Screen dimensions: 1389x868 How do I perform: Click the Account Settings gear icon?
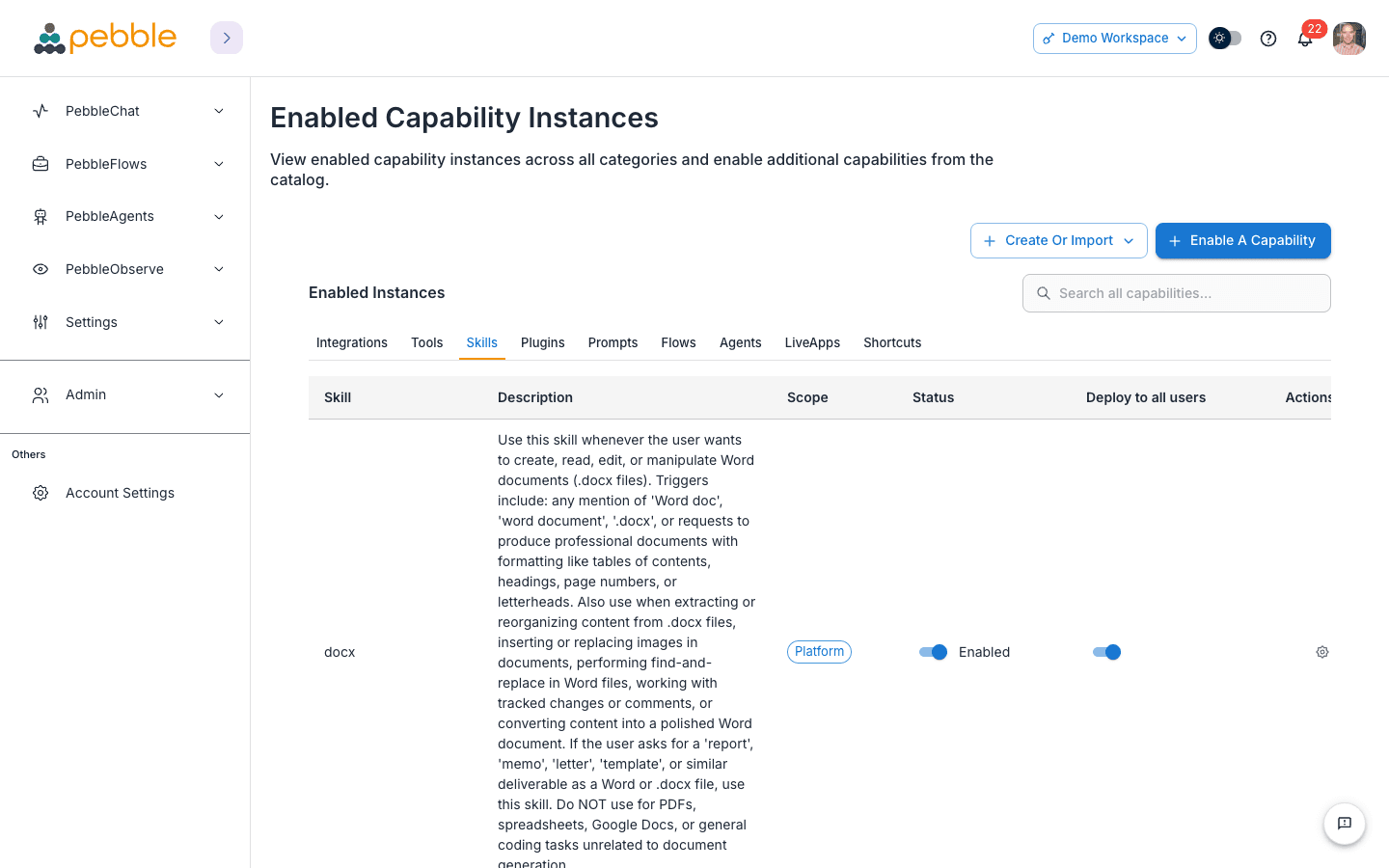point(41,493)
